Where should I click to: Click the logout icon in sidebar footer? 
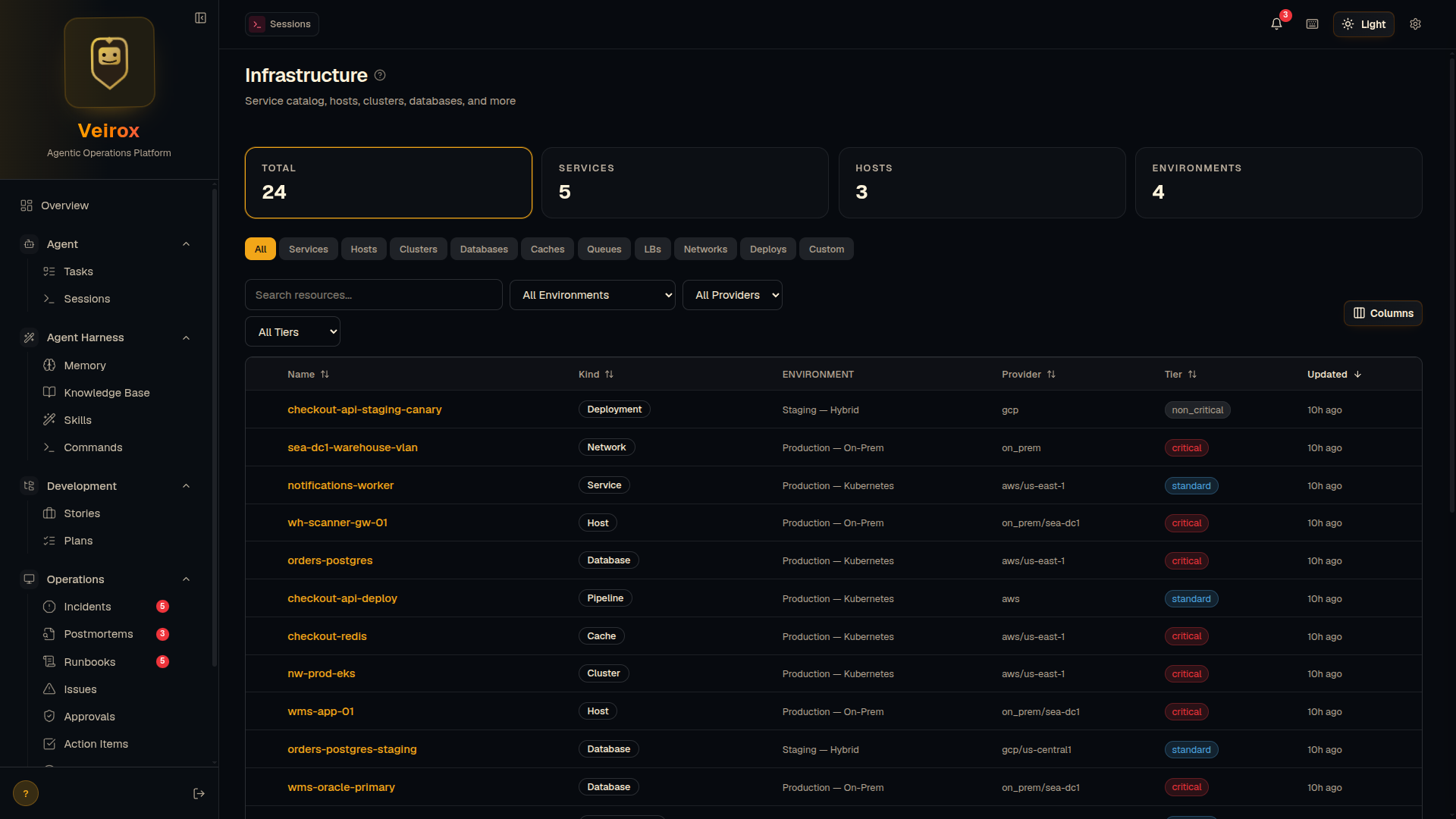[x=199, y=793]
